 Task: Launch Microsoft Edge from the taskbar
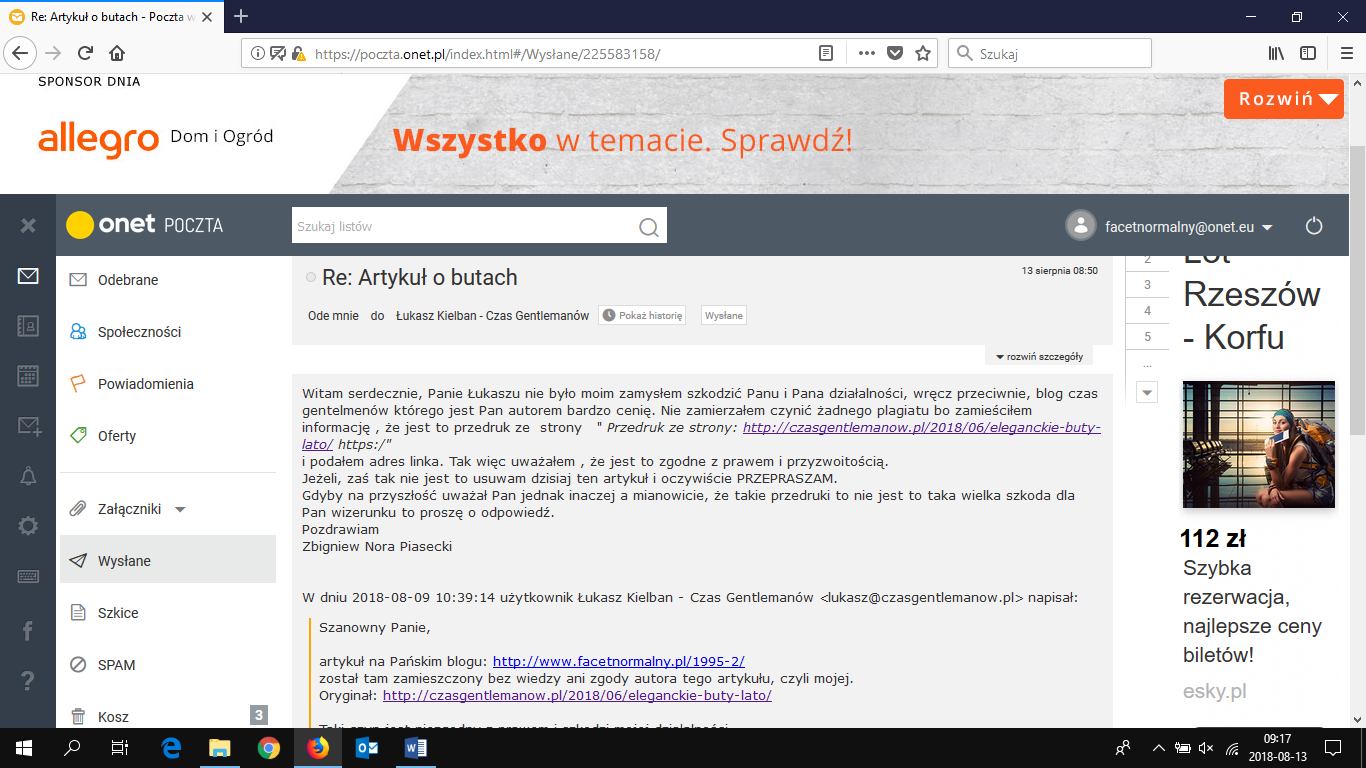[x=170, y=747]
